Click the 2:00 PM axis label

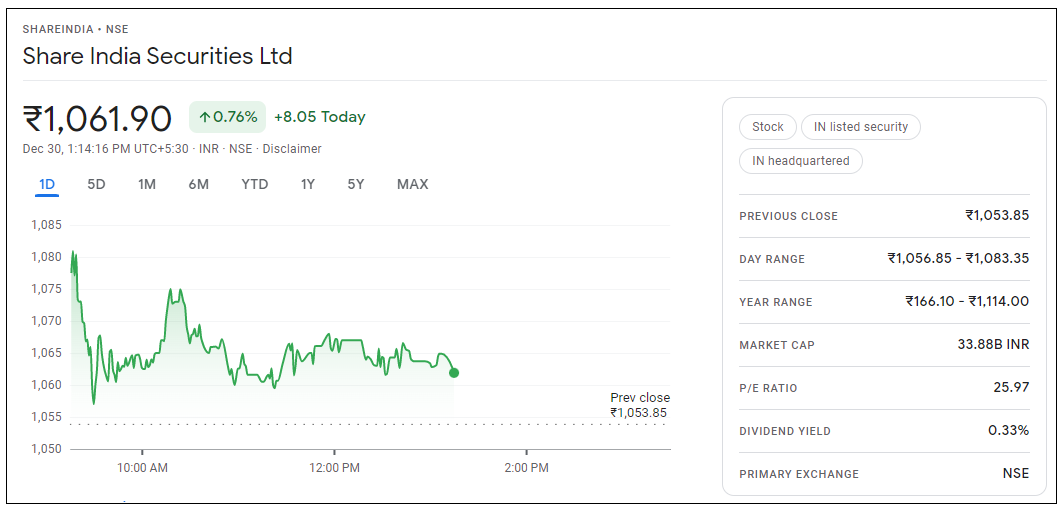coord(526,468)
